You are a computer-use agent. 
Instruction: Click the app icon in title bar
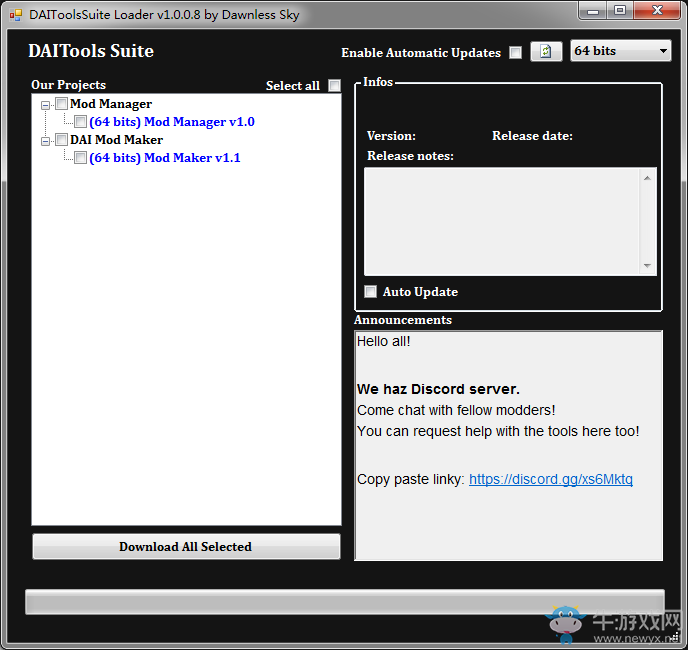pyautogui.click(x=16, y=15)
